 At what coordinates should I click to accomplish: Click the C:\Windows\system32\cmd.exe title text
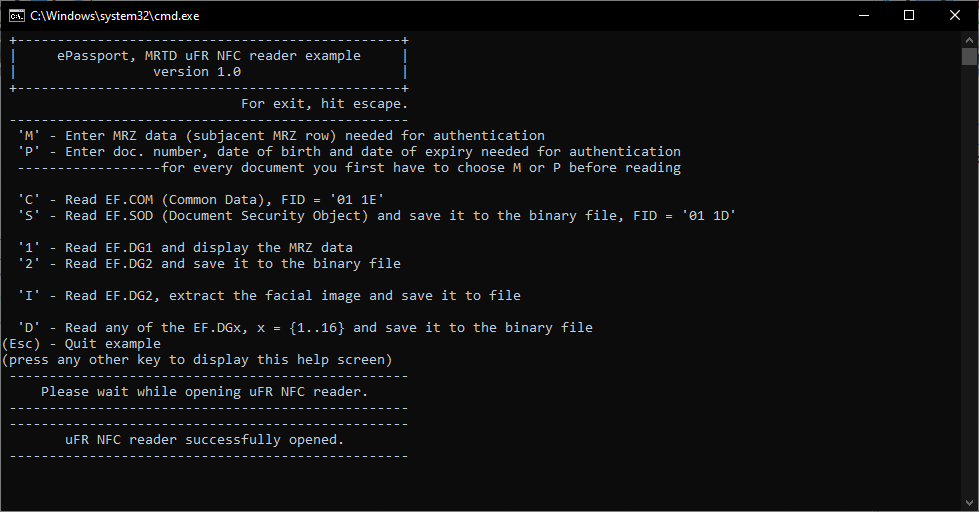(115, 16)
